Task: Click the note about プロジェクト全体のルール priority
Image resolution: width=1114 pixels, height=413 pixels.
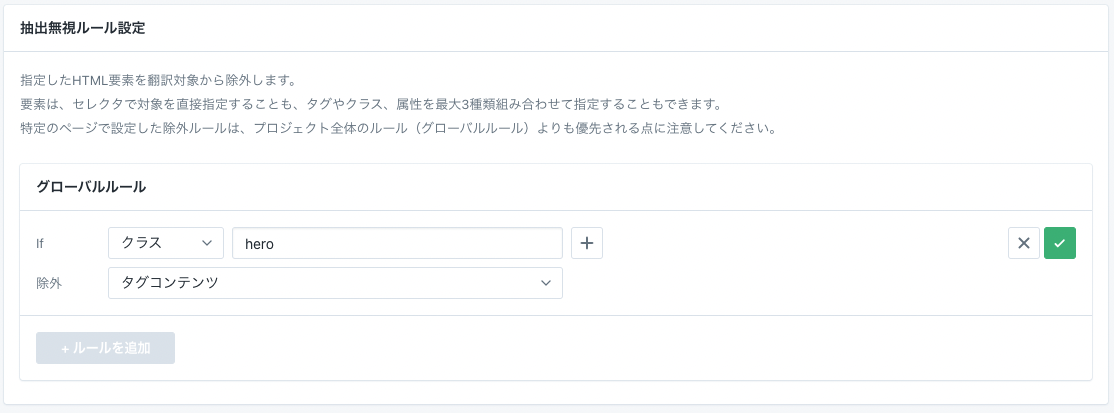Action: [398, 128]
